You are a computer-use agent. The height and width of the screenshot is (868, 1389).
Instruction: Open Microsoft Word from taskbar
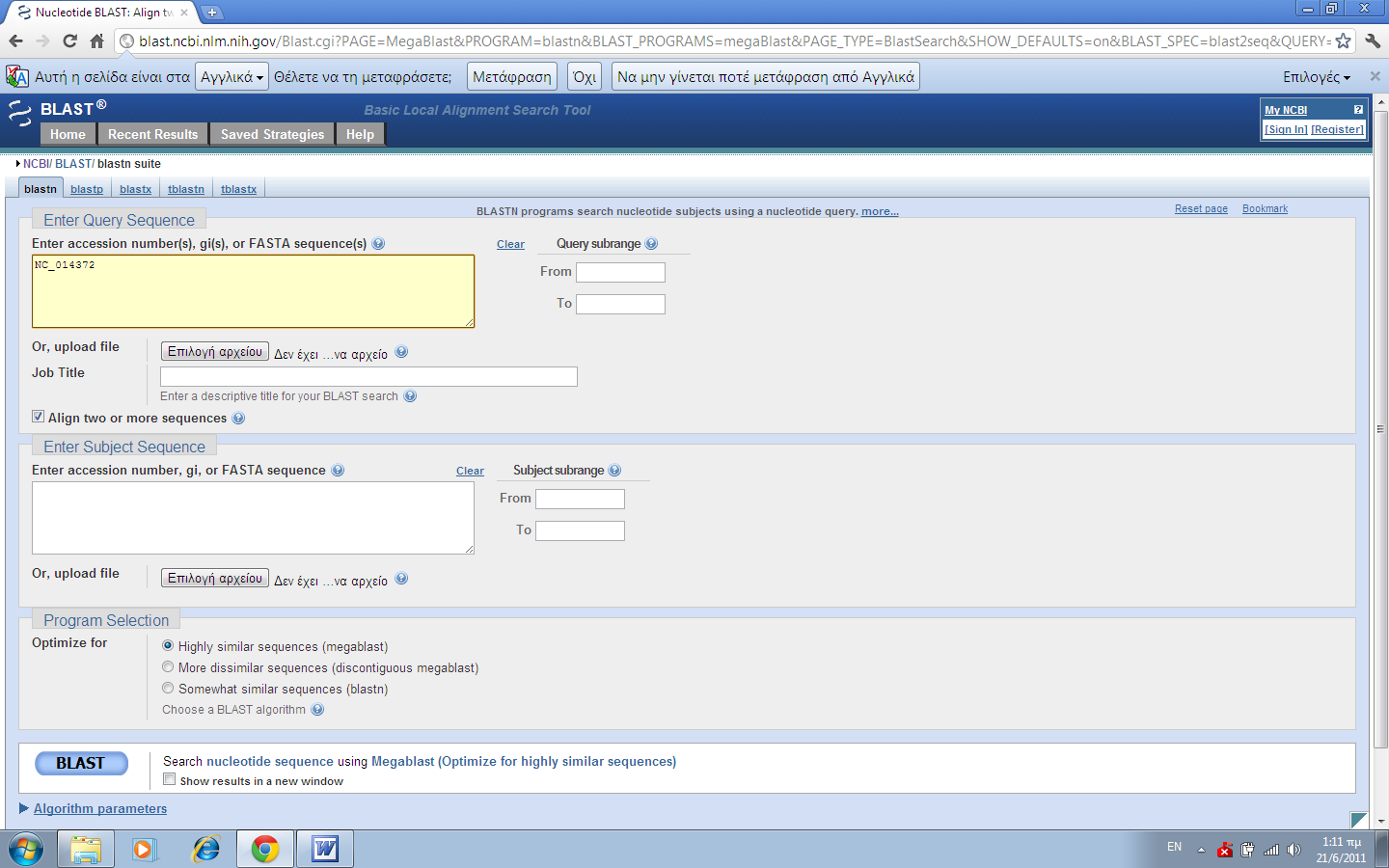(x=325, y=850)
